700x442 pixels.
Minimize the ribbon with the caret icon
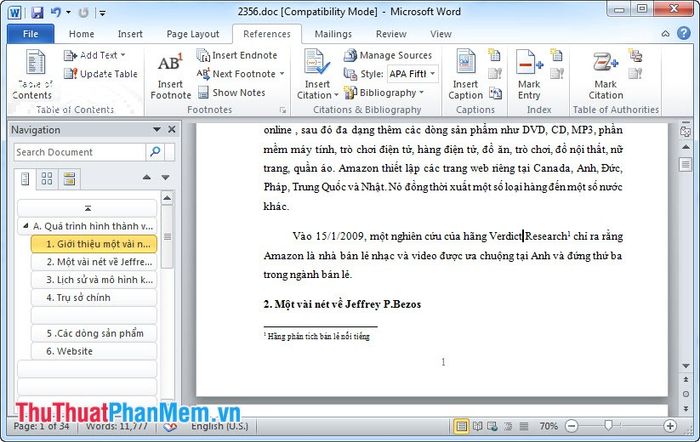pyautogui.click(x=665, y=33)
